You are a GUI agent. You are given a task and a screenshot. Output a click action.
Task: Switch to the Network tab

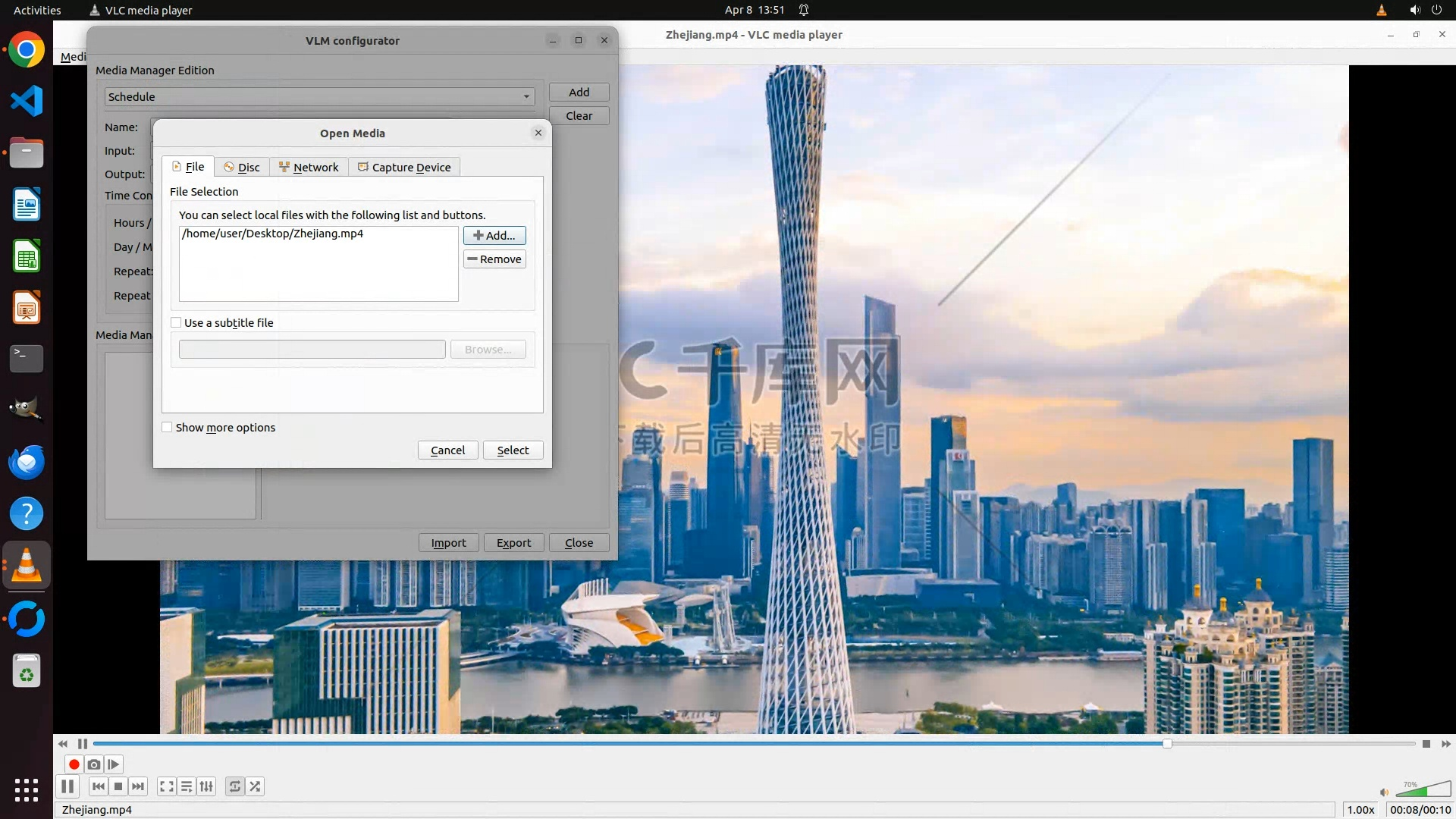pos(309,167)
